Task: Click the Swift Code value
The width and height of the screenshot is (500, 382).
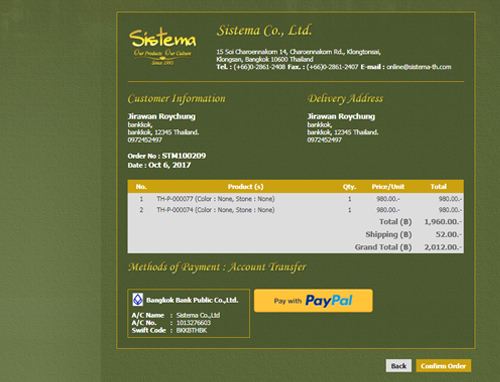Action: (x=192, y=330)
